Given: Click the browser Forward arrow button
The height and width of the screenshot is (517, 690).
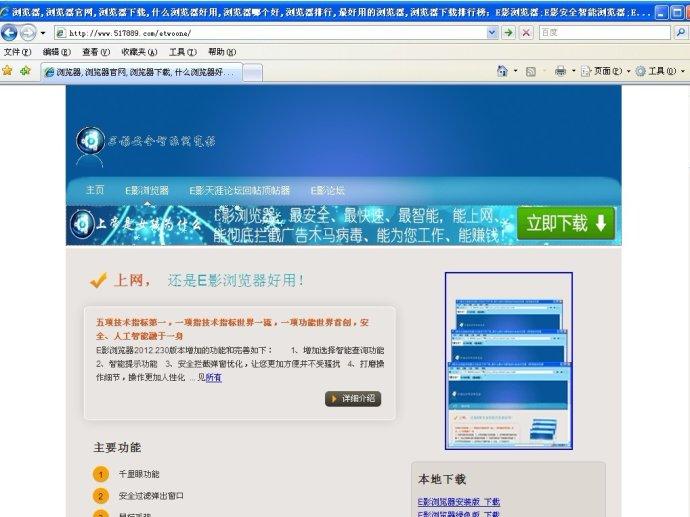Looking at the screenshot, I should click(x=28, y=33).
